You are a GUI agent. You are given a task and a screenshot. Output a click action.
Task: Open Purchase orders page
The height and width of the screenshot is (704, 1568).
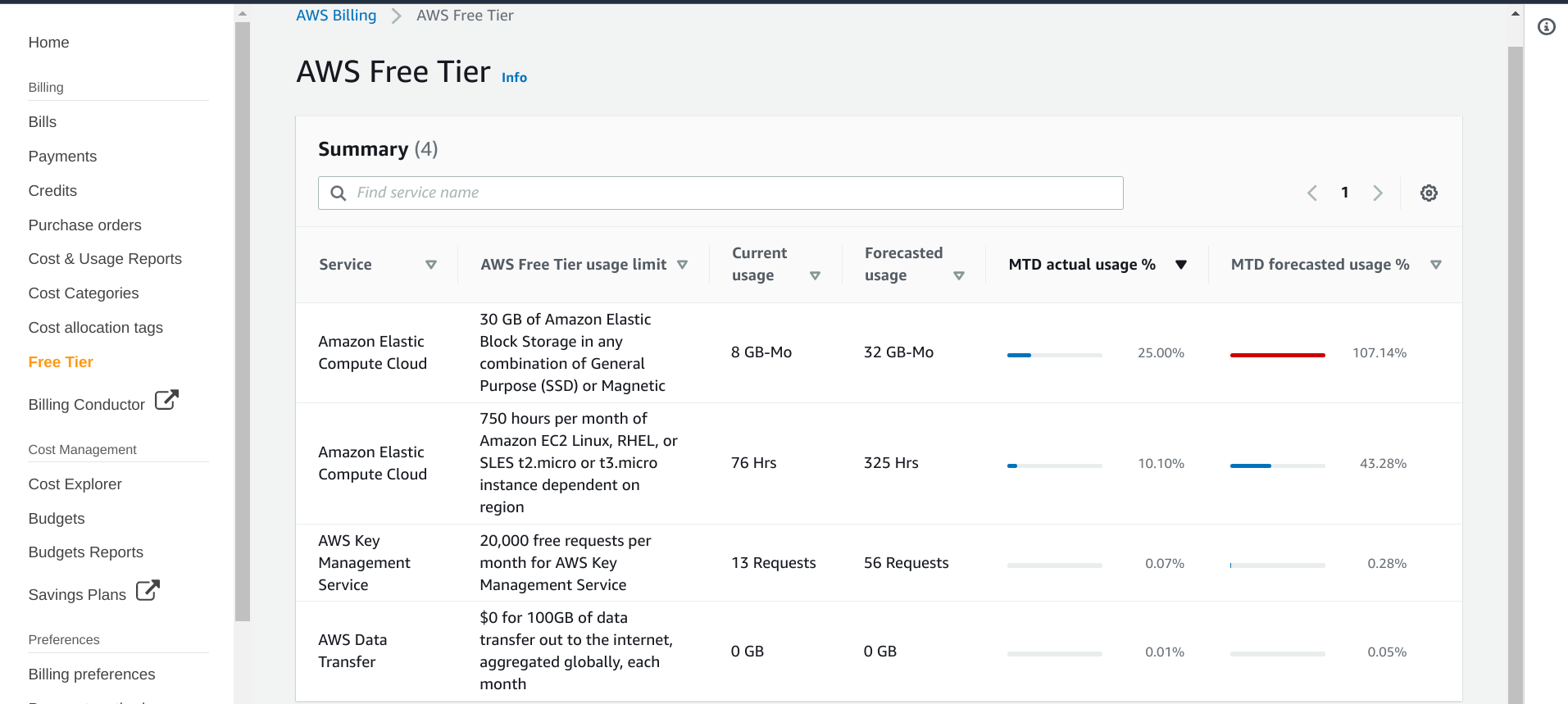84,225
